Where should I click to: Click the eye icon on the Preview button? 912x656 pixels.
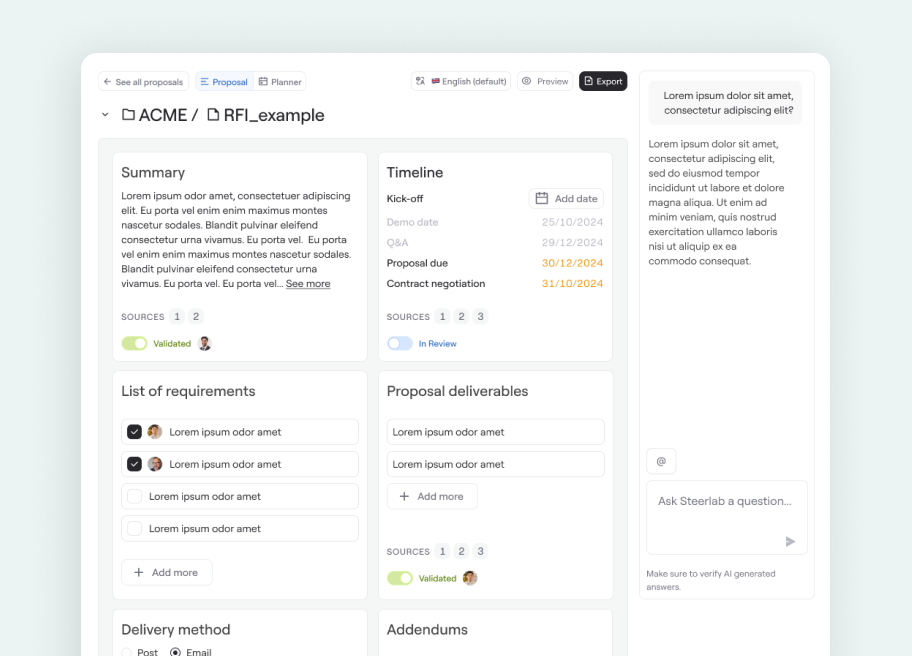[527, 81]
